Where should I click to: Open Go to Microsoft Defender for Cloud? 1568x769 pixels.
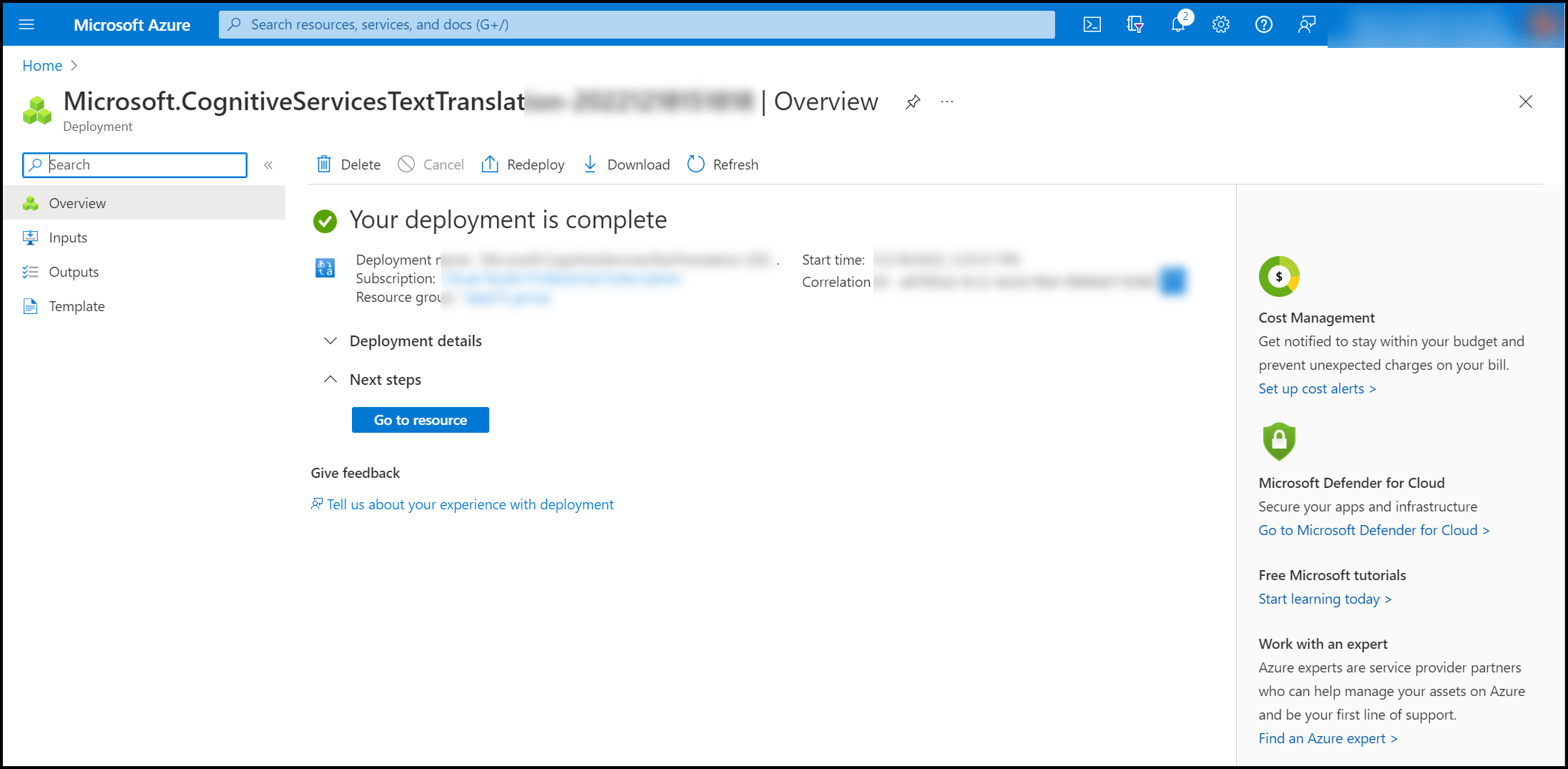pyautogui.click(x=1373, y=530)
